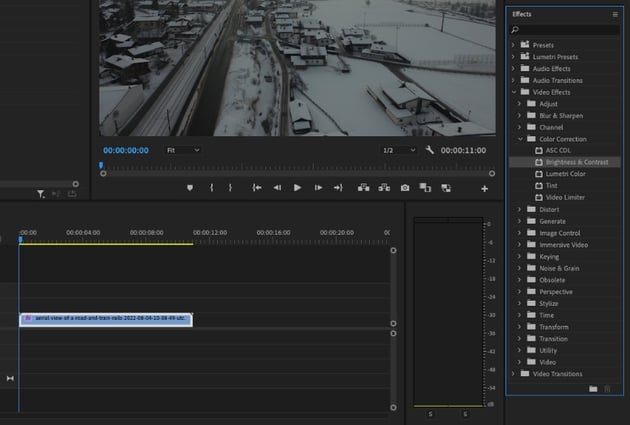Click the program monitor playhead marker

coord(101,165)
